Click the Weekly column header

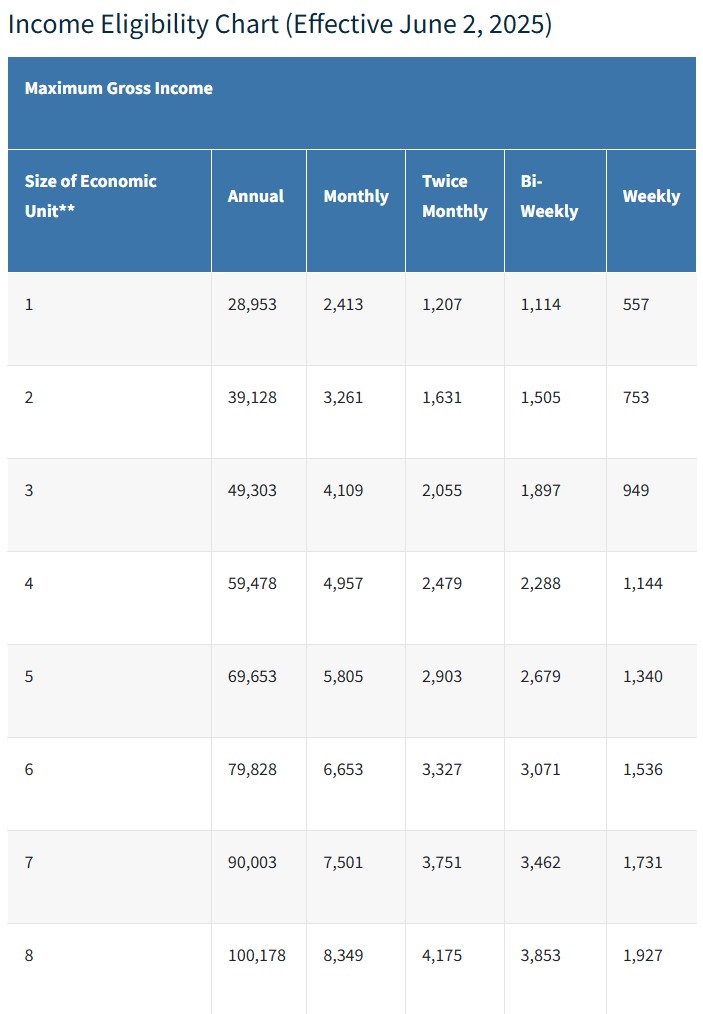[651, 196]
